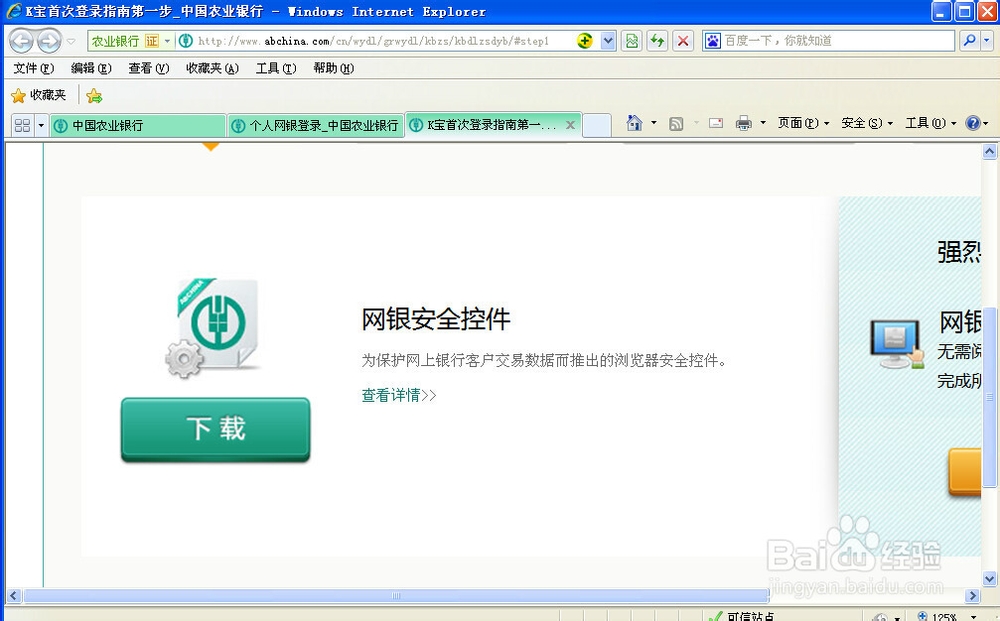Go forward with the Forward arrow button
This screenshot has width=1000, height=621.
(x=49, y=41)
